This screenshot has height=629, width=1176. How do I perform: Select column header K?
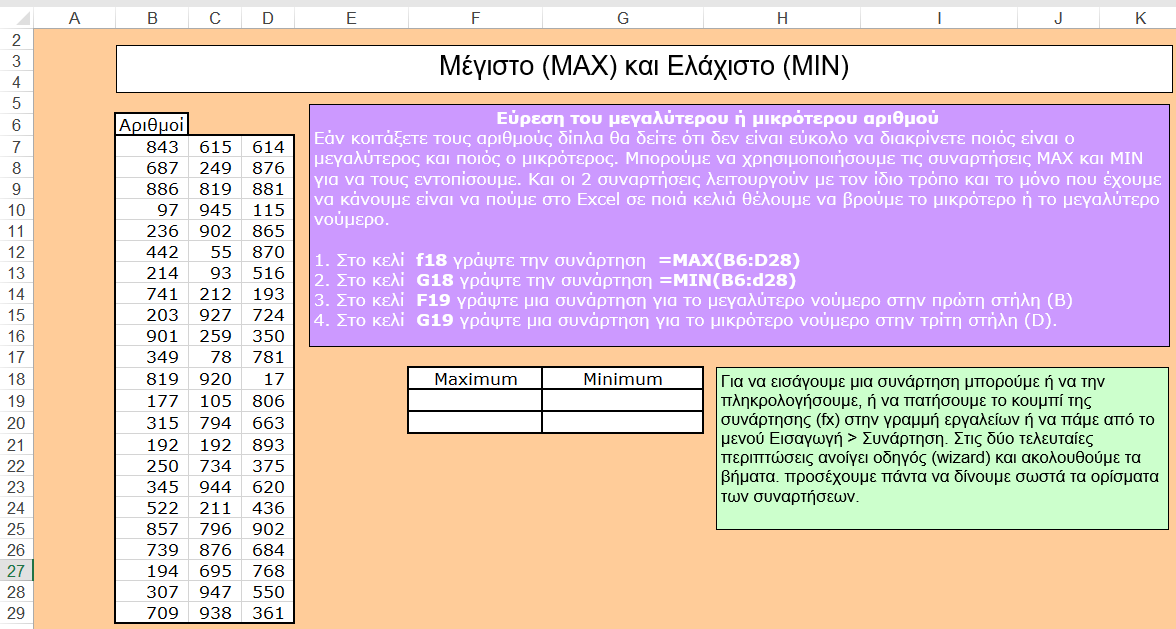click(x=1141, y=18)
